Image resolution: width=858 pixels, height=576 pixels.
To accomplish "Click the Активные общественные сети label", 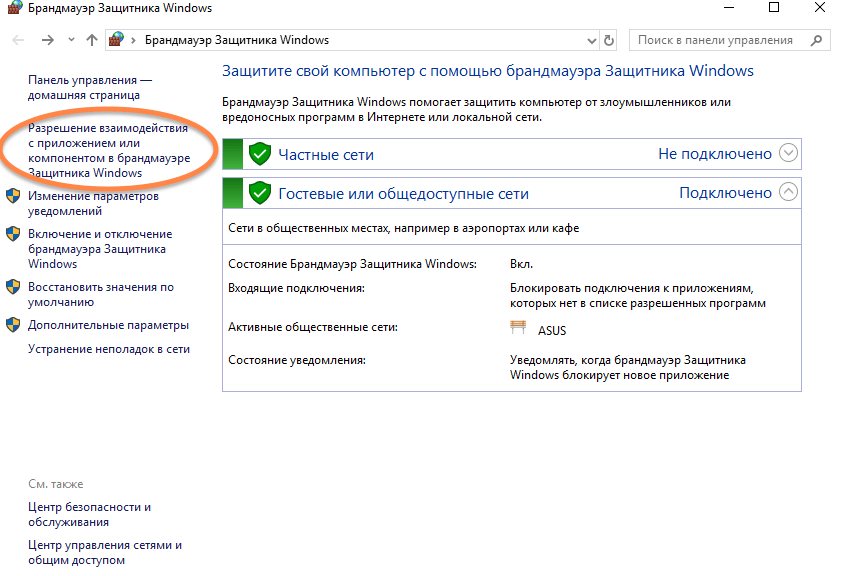I will click(x=313, y=327).
